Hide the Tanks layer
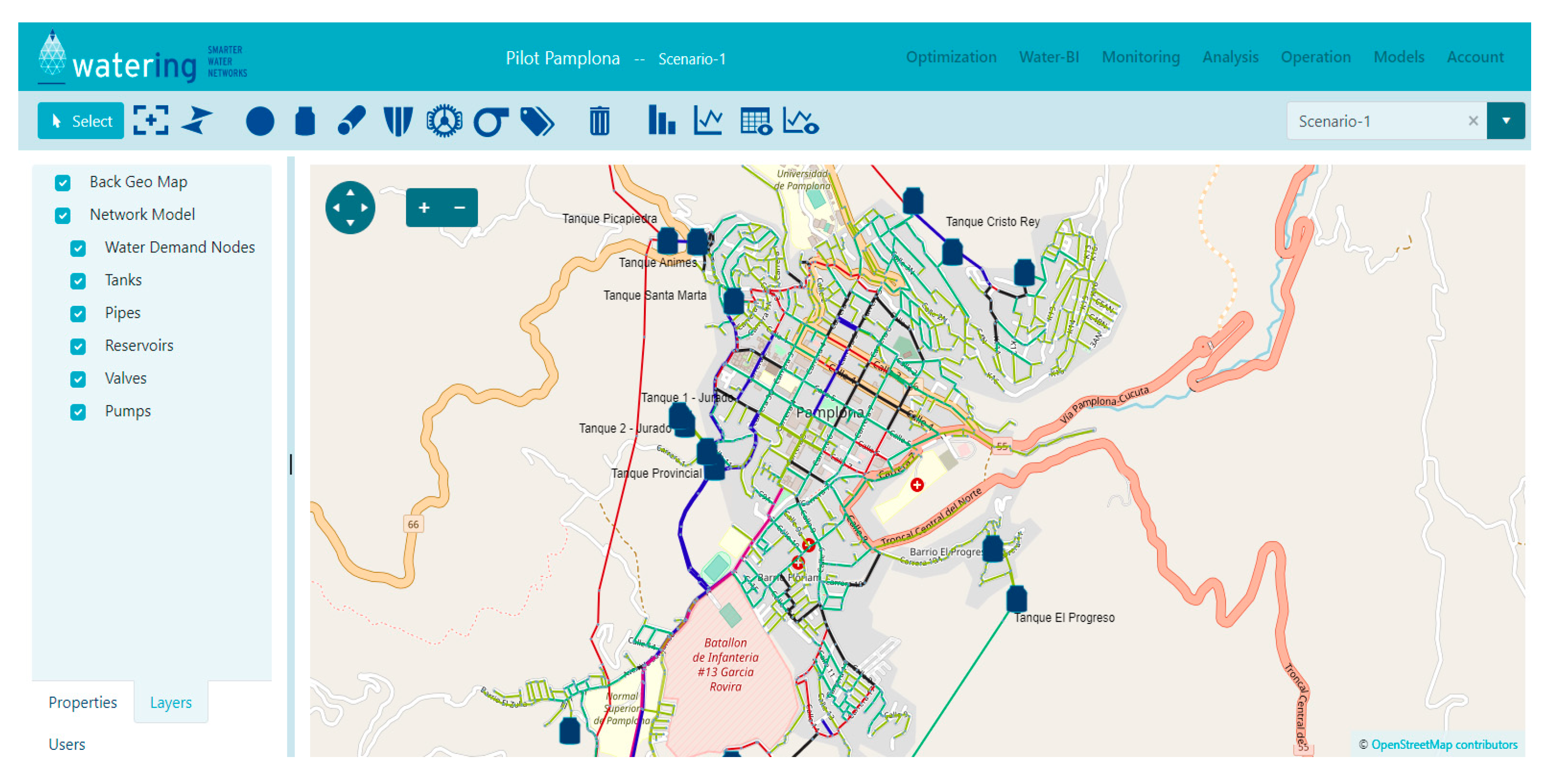Screen dimensions: 1554x784 click(x=78, y=281)
